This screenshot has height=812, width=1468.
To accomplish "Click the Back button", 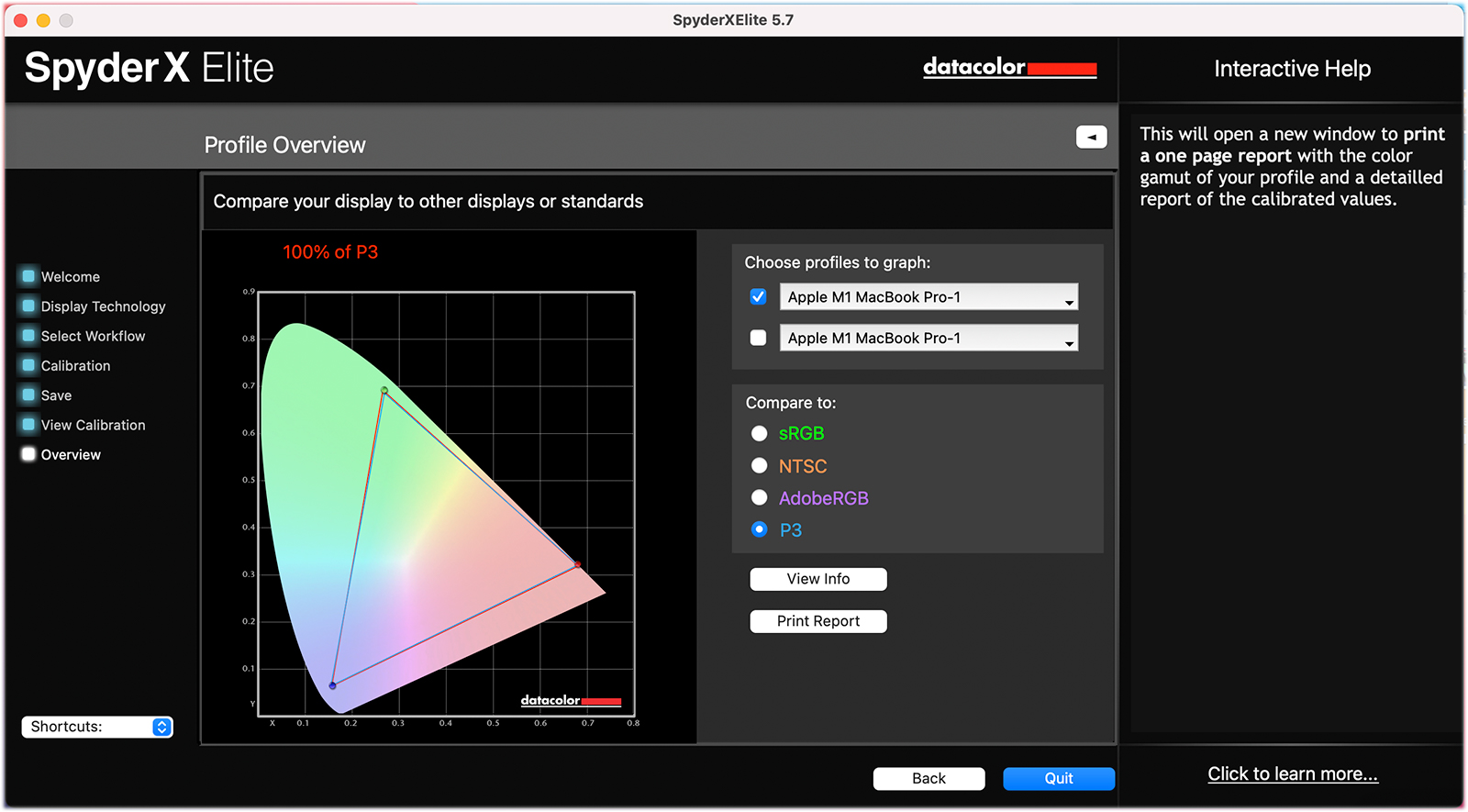I will click(x=929, y=778).
